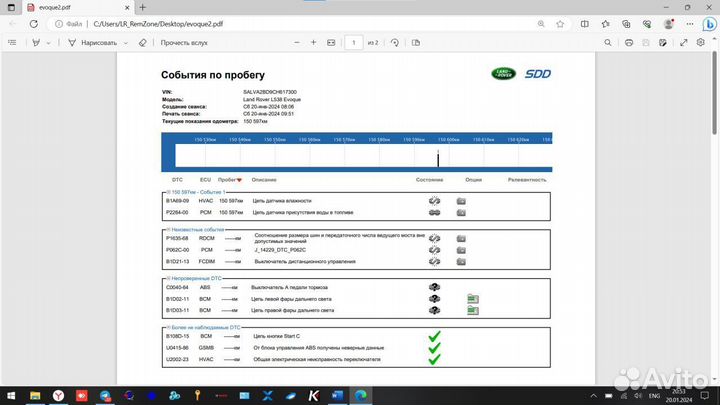Screen dimensions: 720x405
Task: Open the Bing Copilot sidebar
Action: (709, 24)
